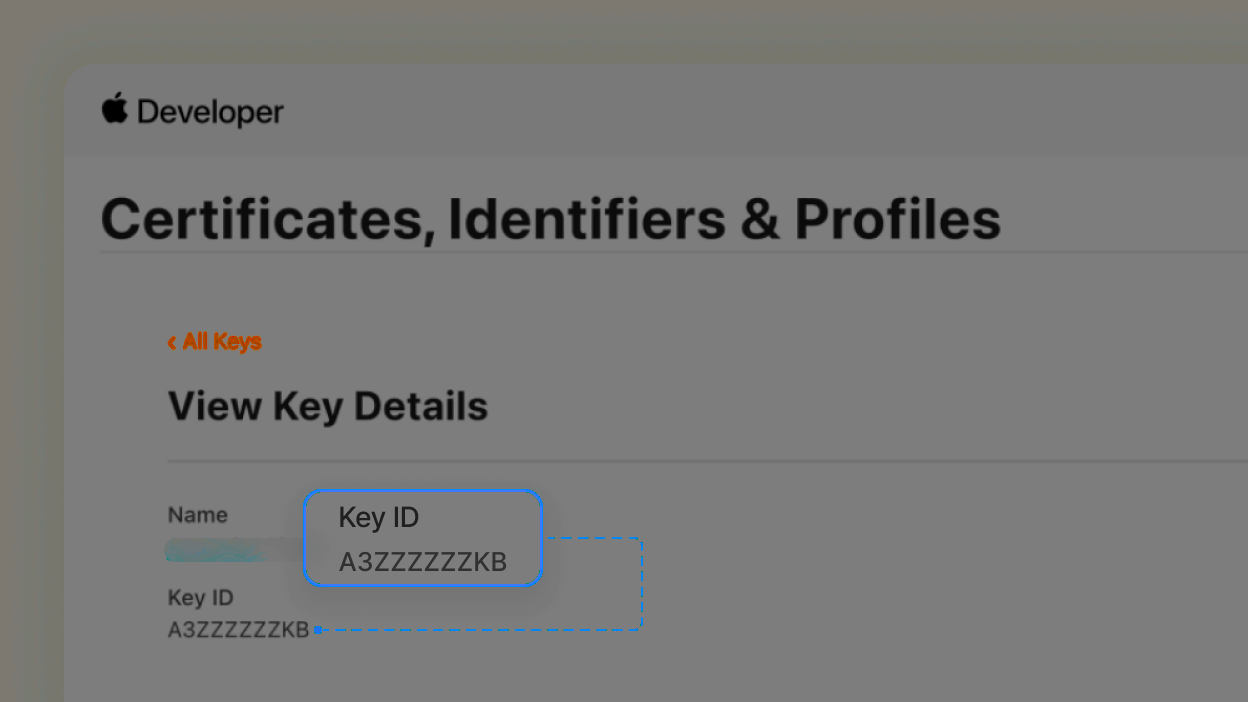Click the chevron arrow in the orange link

171,341
